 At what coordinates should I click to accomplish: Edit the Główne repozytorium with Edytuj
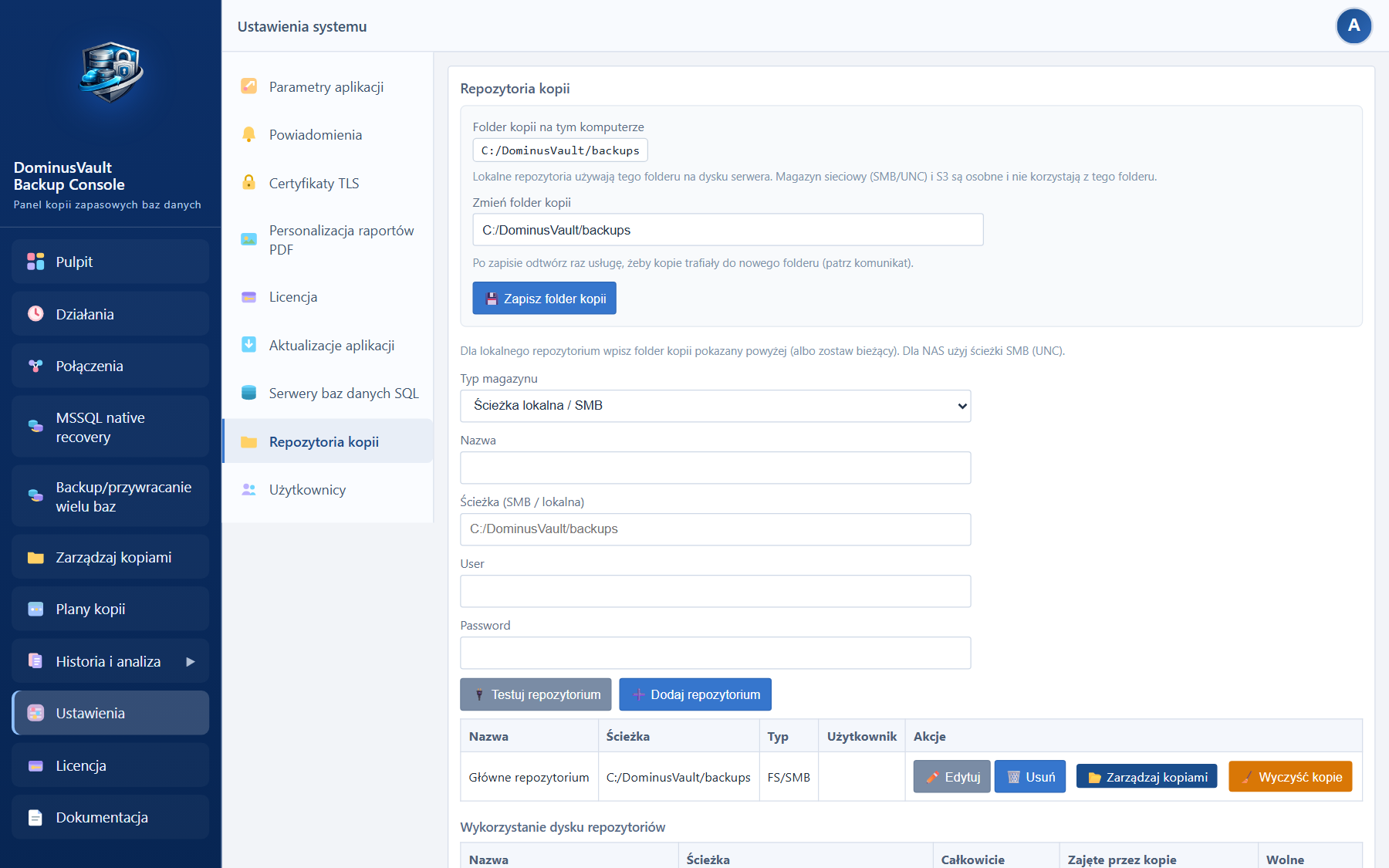click(951, 777)
